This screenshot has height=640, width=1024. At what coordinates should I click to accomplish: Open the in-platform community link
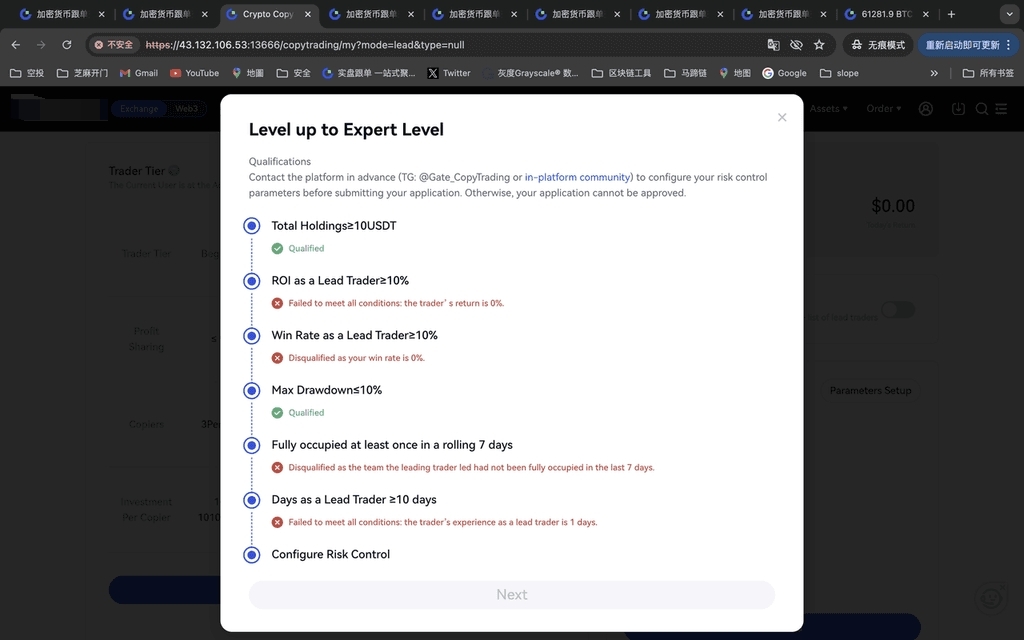(577, 177)
